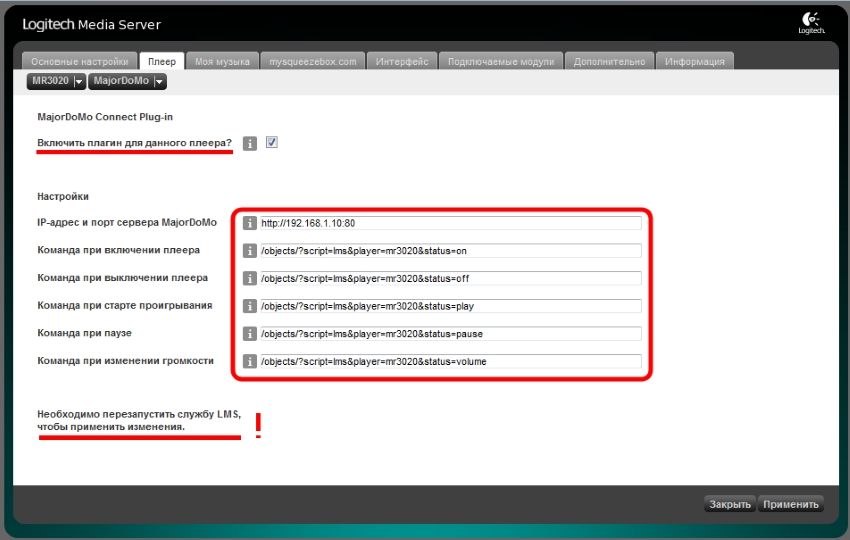Toggle the enable plugin for this player checkbox

pyautogui.click(x=272, y=142)
